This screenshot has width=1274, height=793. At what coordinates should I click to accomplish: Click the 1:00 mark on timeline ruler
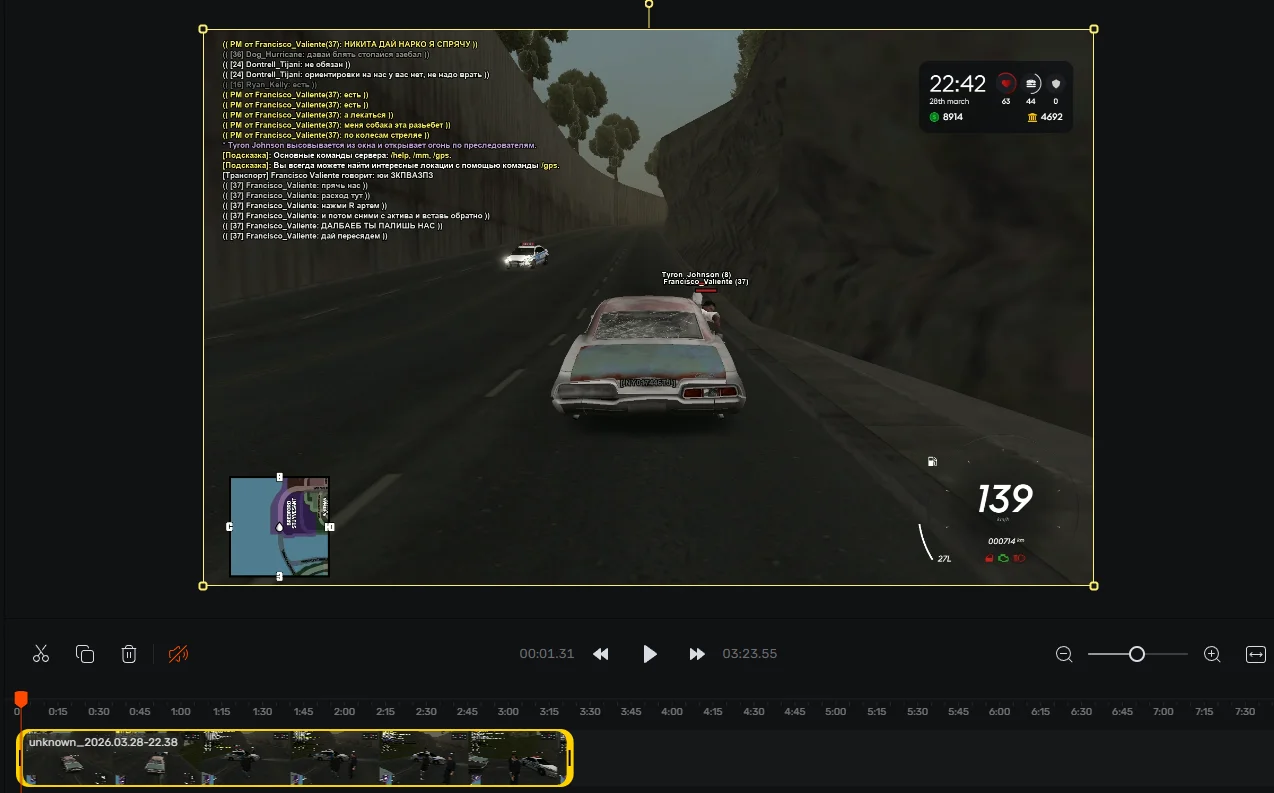[180, 712]
